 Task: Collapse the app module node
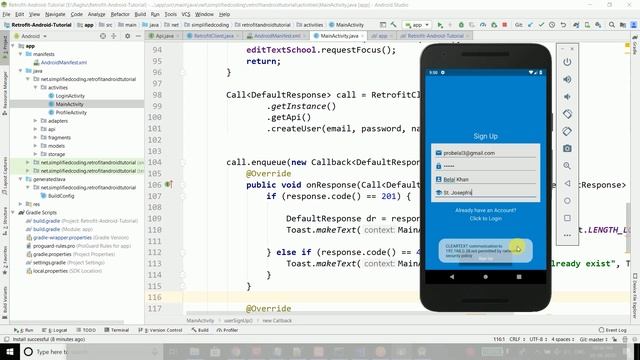[x=13, y=46]
